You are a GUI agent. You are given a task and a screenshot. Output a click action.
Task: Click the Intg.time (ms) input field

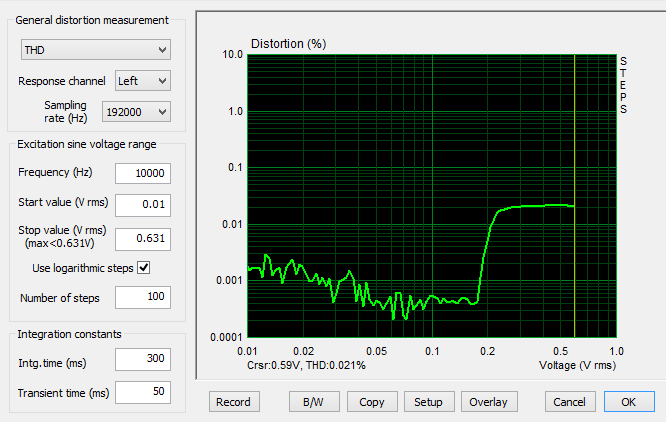click(x=143, y=359)
